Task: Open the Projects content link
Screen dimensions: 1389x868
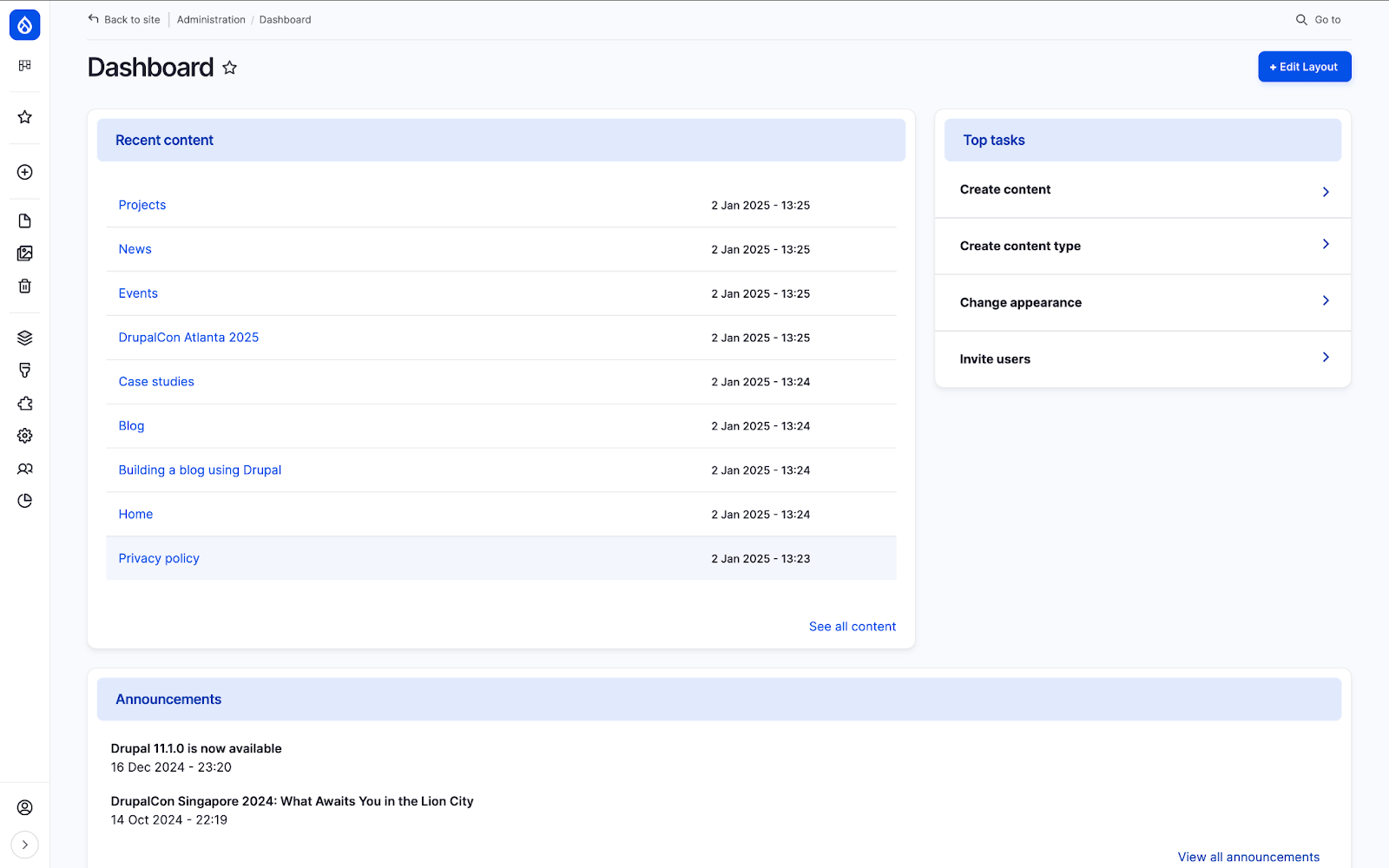Action: click(x=142, y=205)
